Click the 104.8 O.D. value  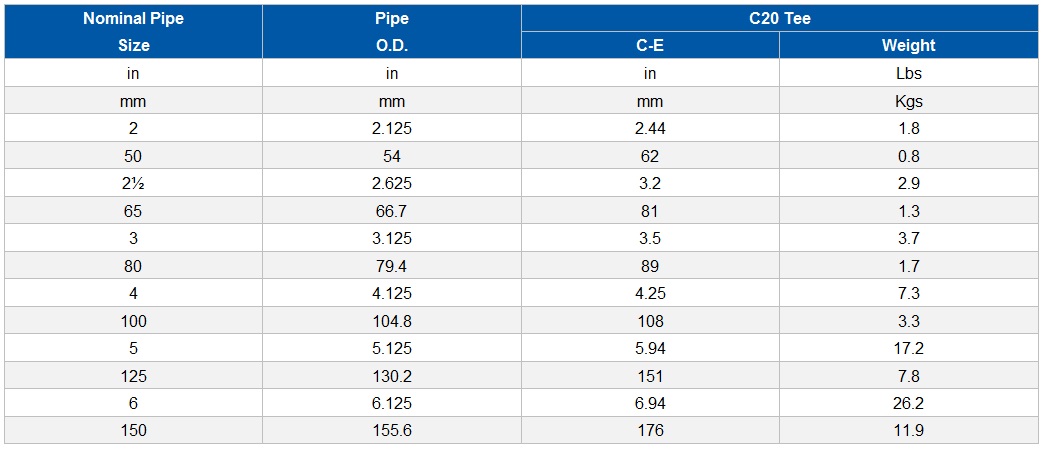392,321
